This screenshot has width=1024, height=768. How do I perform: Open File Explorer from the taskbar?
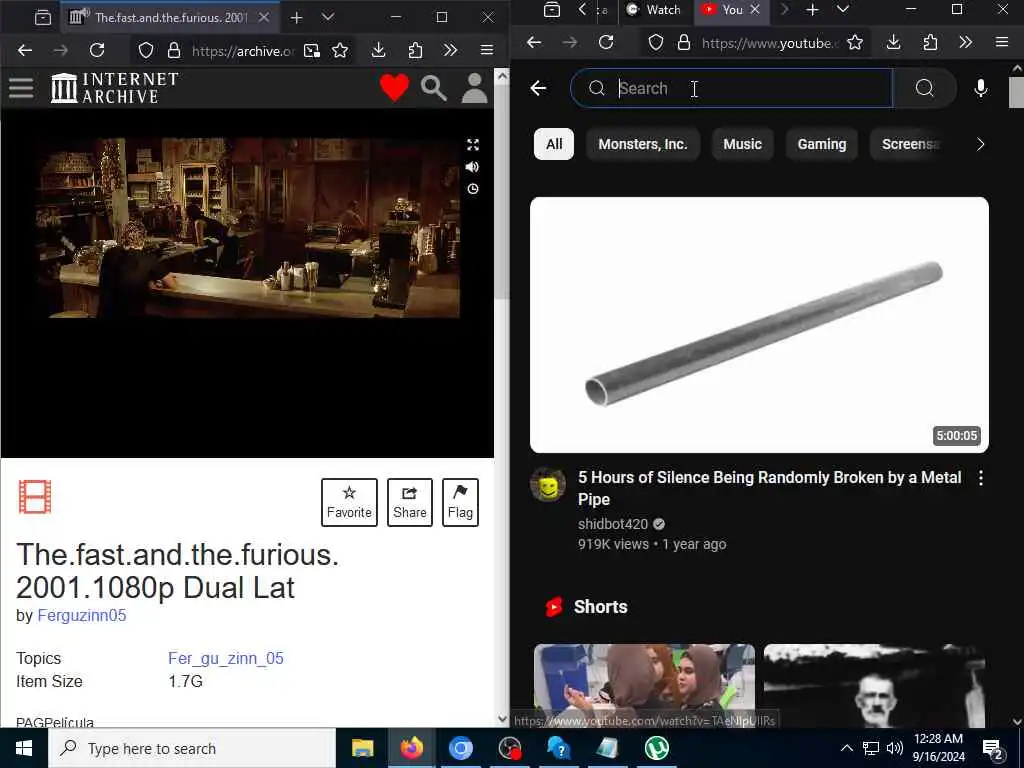click(362, 748)
